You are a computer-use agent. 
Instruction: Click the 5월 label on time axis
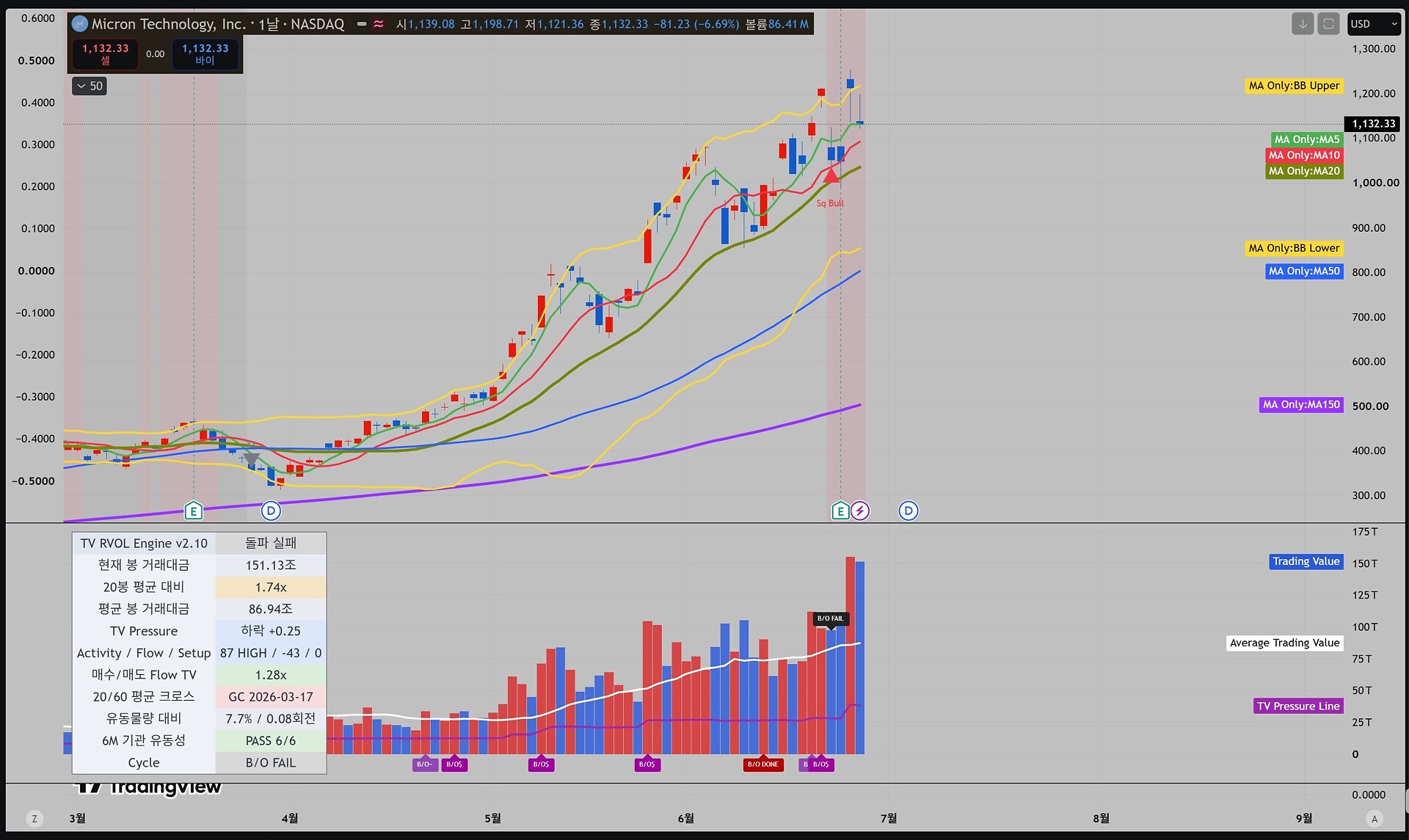(x=493, y=818)
